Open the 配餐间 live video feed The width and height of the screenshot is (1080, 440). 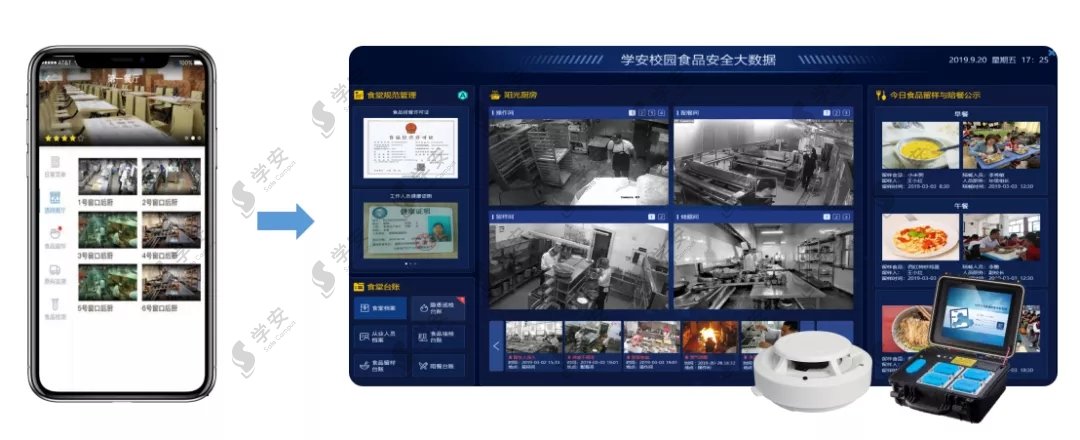pyautogui.click(x=763, y=163)
